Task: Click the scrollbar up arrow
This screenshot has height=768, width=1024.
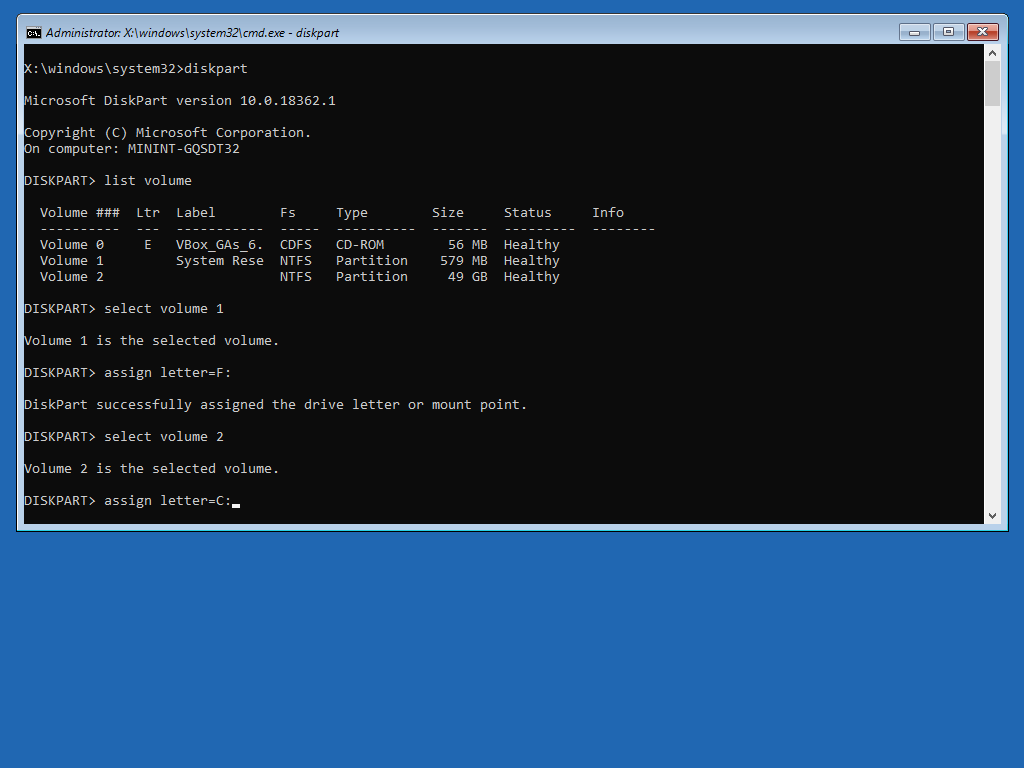Action: pos(992,52)
